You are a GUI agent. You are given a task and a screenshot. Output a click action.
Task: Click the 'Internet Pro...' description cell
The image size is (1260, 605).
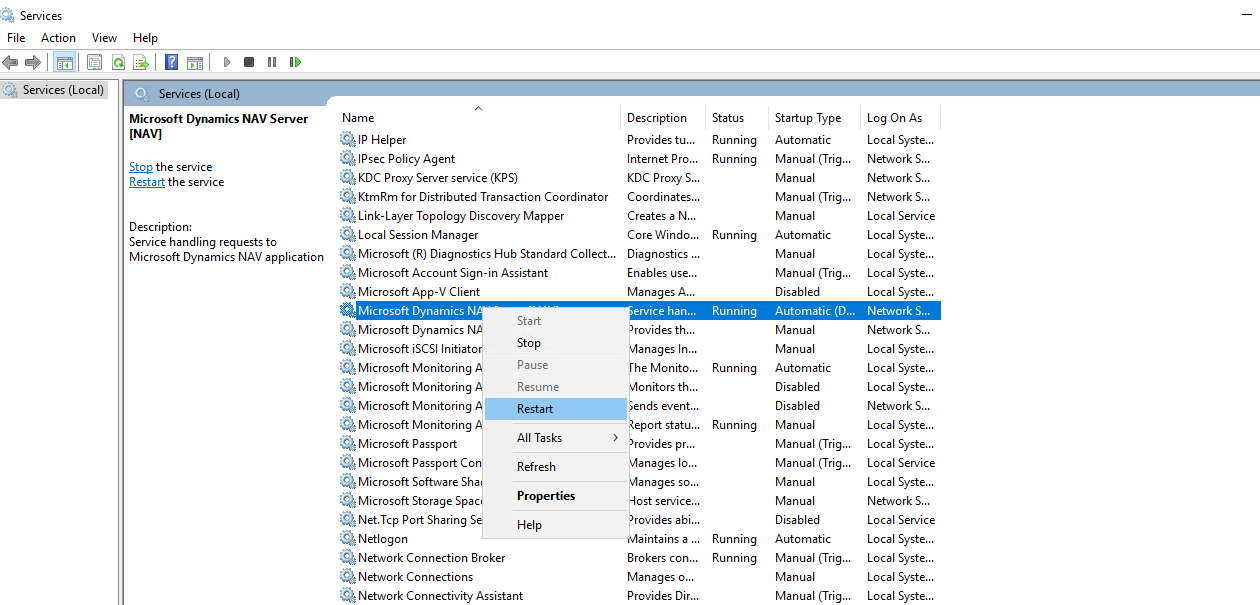click(663, 159)
